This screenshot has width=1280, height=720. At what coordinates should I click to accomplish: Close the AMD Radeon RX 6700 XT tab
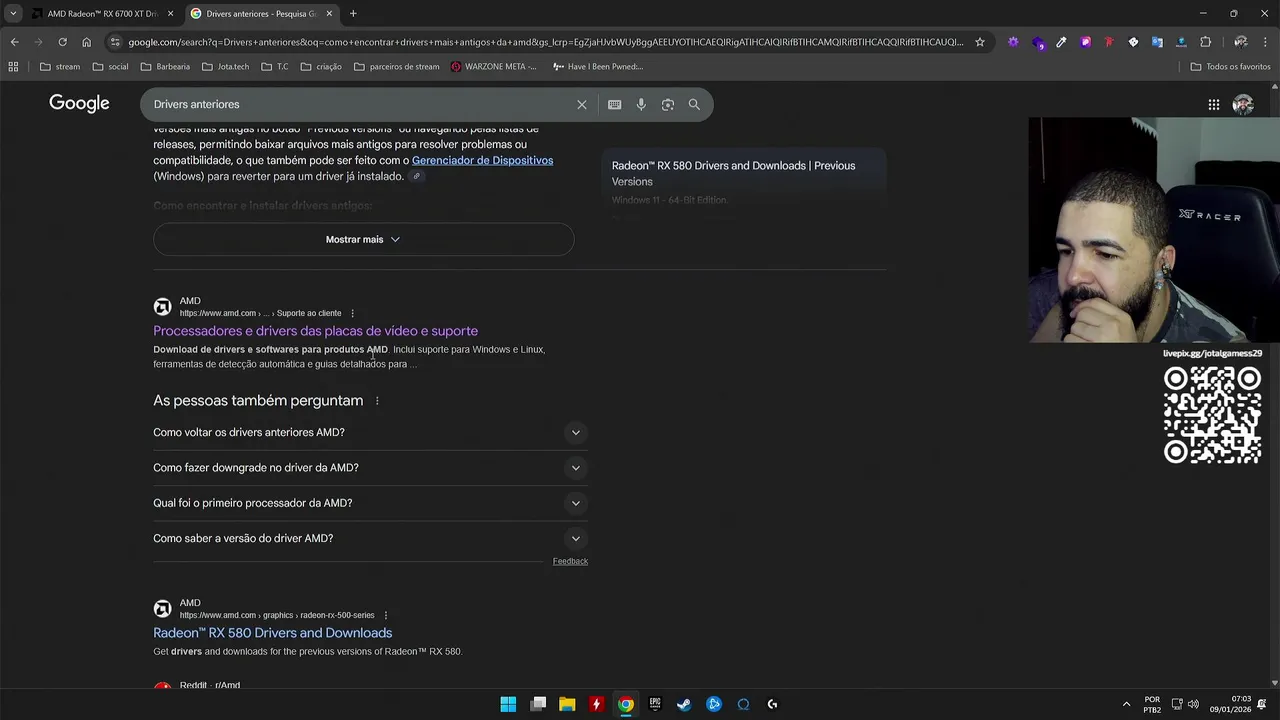tap(170, 14)
